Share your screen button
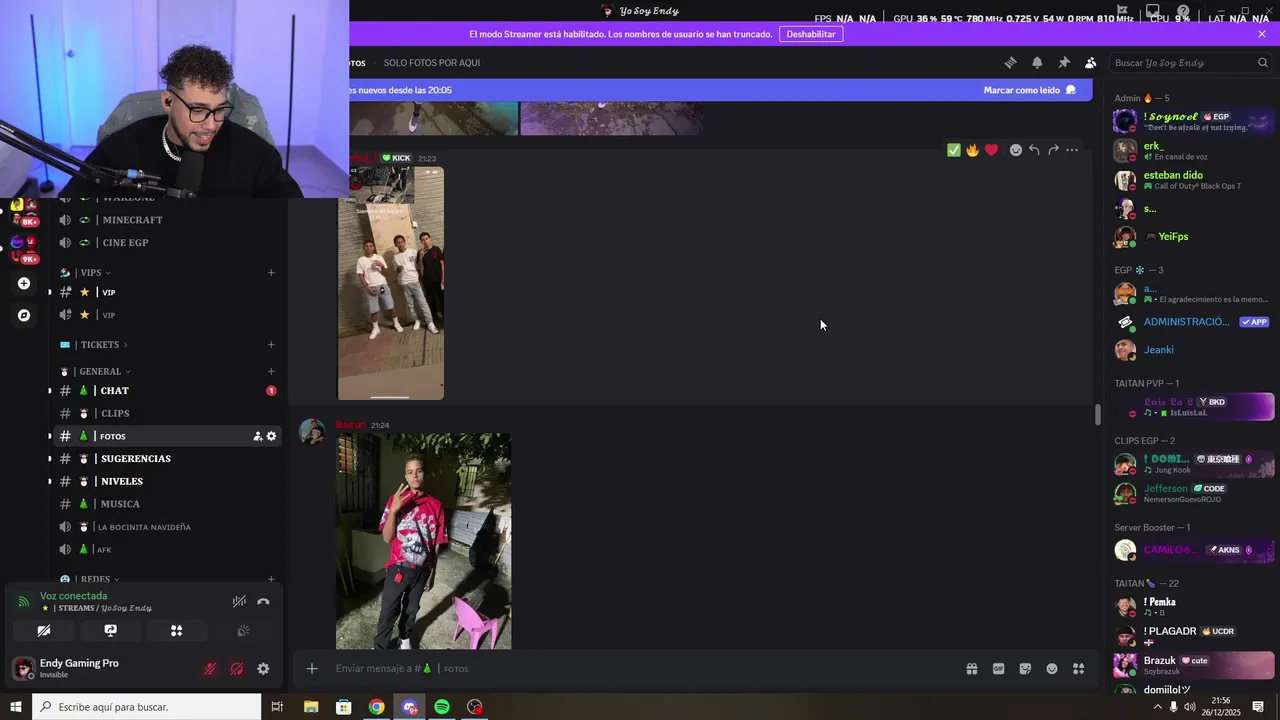This screenshot has width=1280, height=720. 110,631
